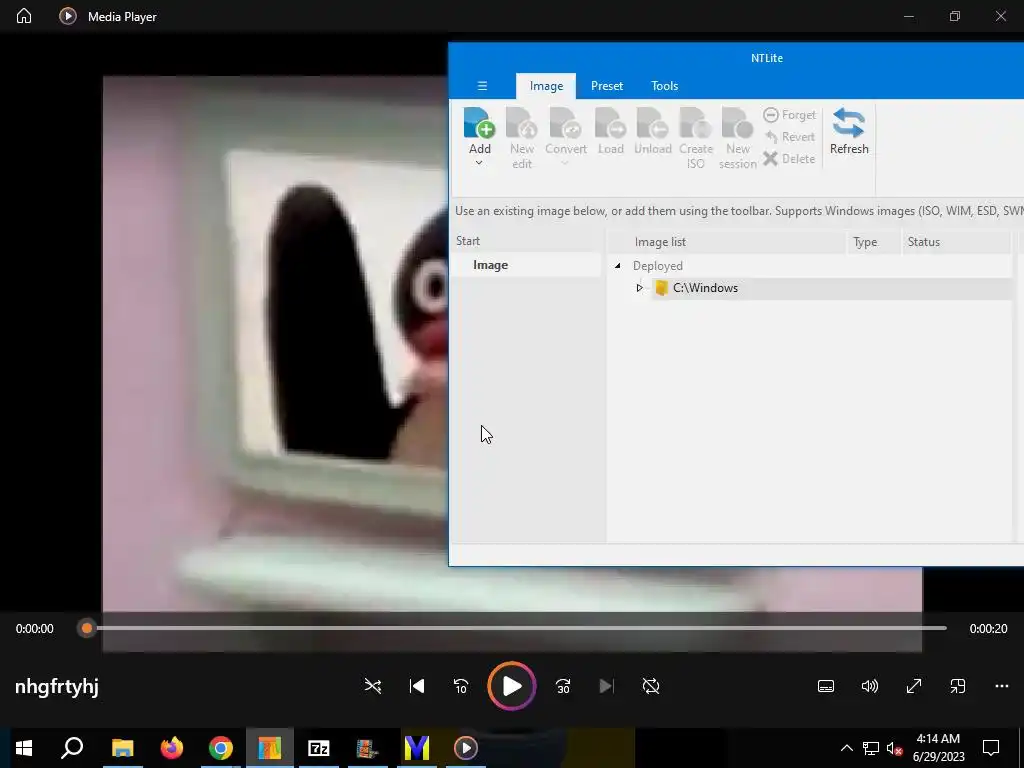Open subtitles and captions options
Viewport: 1024px width, 768px height.
(826, 686)
